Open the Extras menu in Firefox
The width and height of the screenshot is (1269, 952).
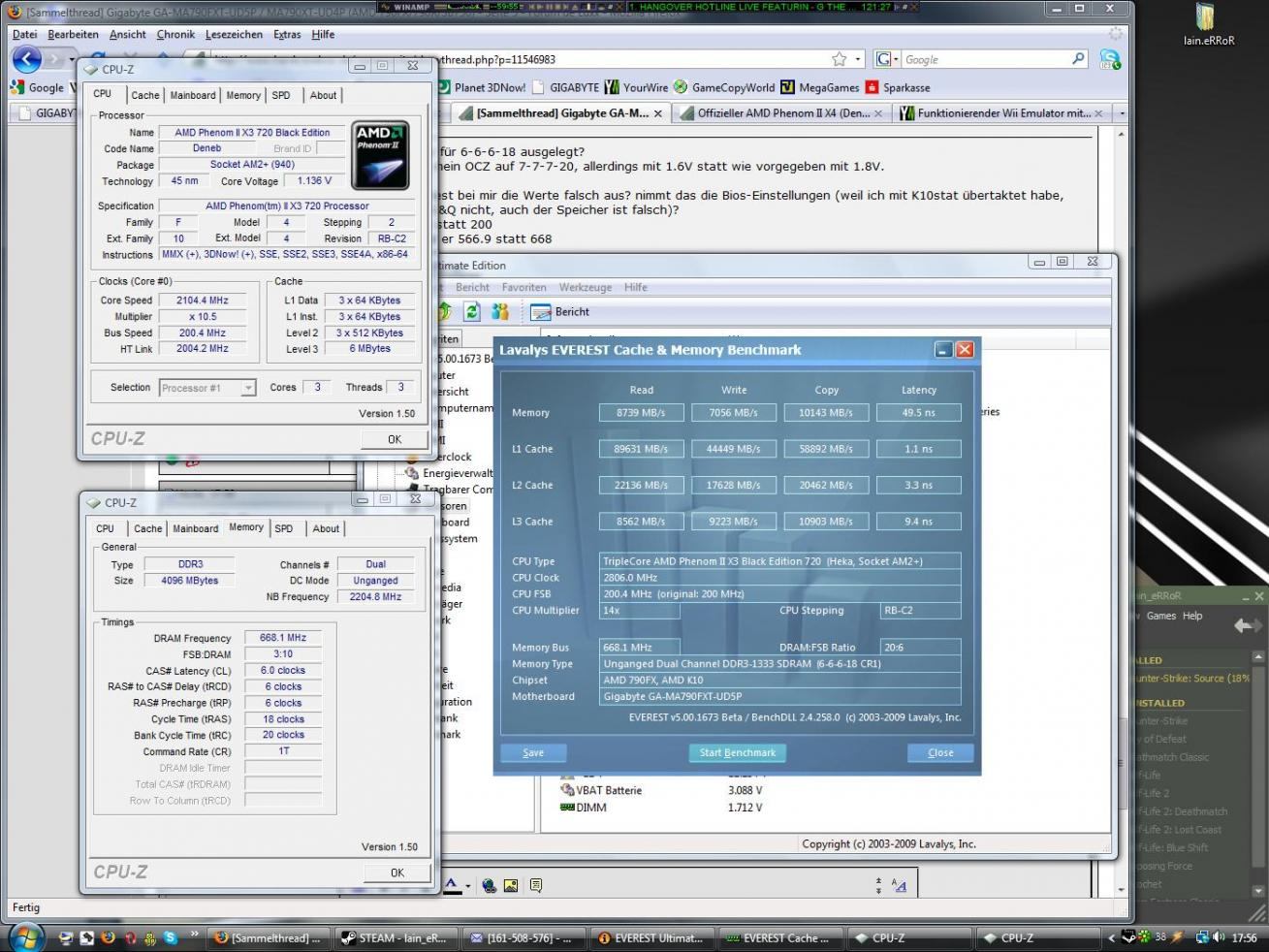[287, 34]
